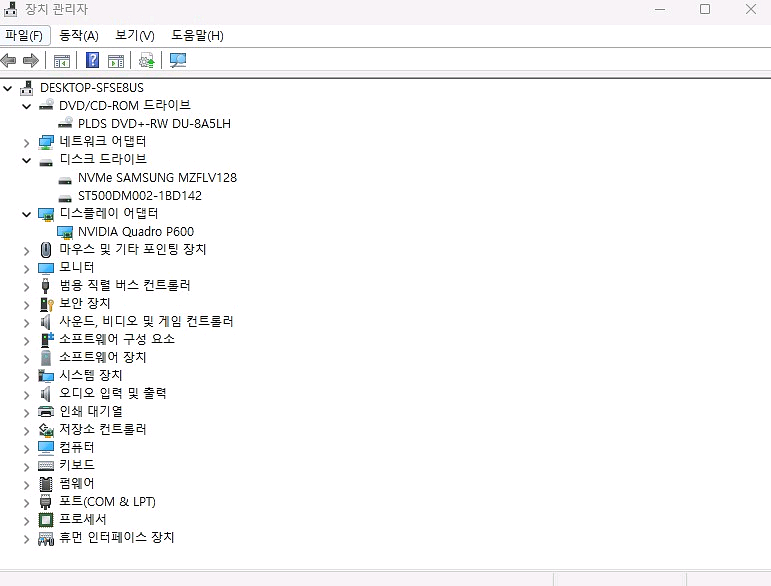The image size is (771, 586).
Task: Select PLDS DVD+-RW DU-8A5LH text
Action: pyautogui.click(x=154, y=123)
